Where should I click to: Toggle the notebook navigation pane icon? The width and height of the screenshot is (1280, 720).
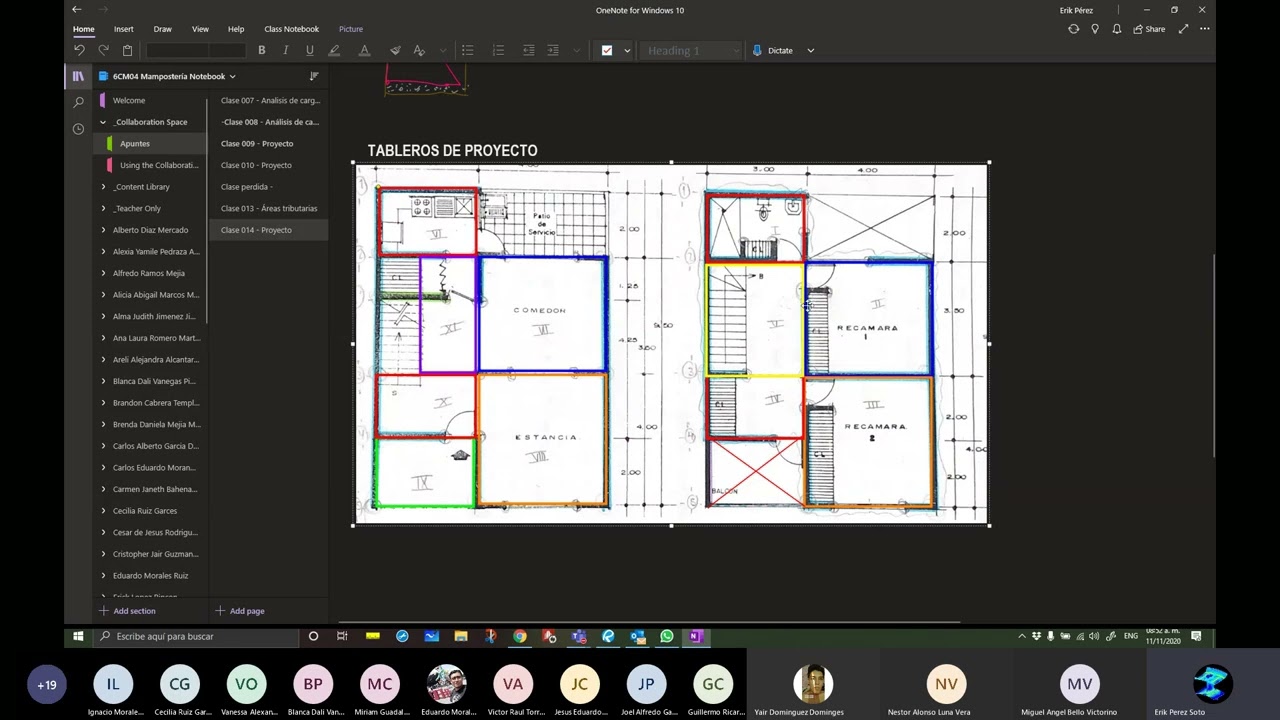click(78, 76)
